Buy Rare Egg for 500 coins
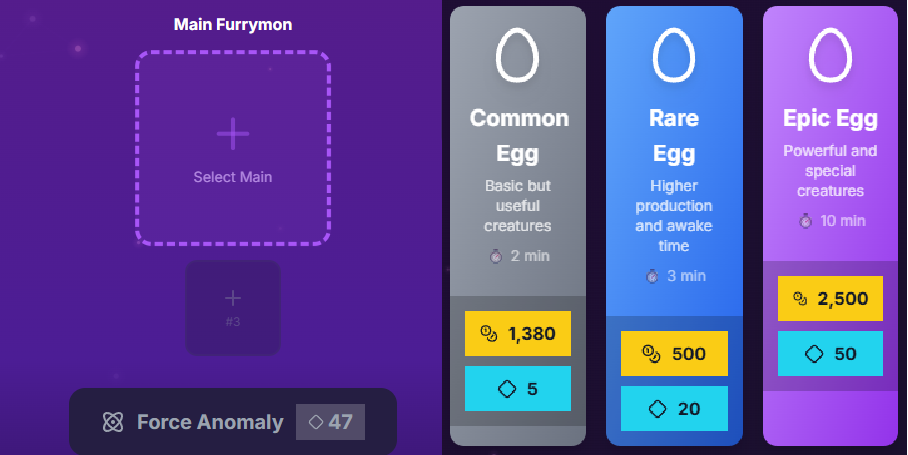908x455 pixels. tap(673, 354)
